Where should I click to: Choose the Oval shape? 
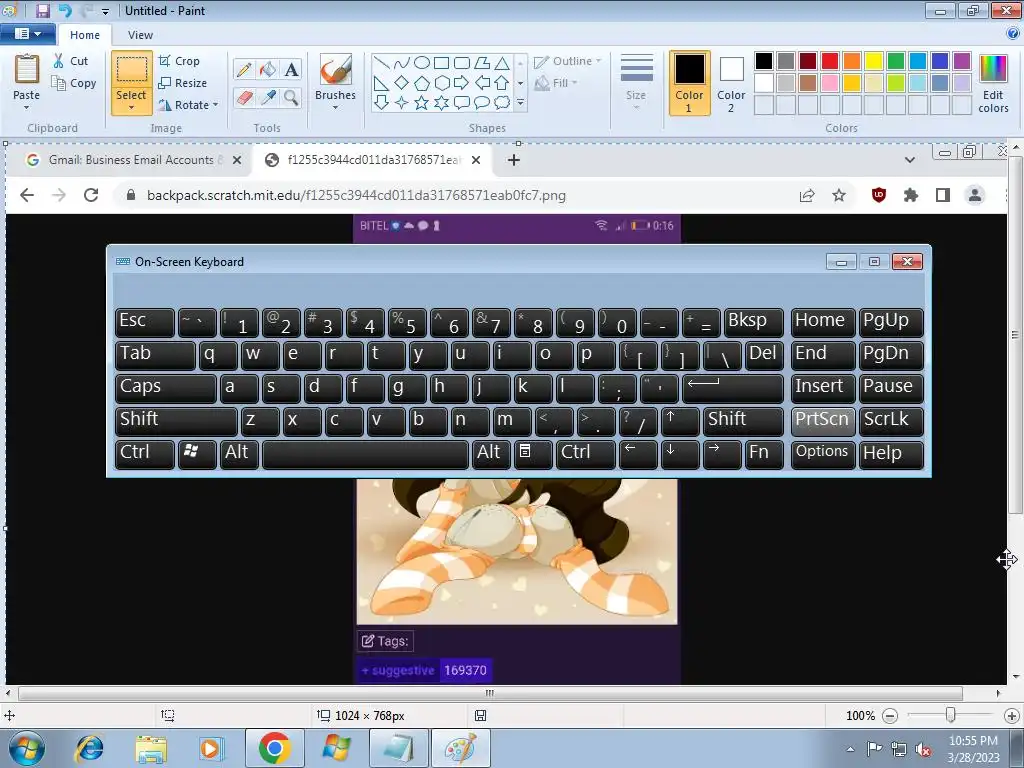pyautogui.click(x=422, y=63)
